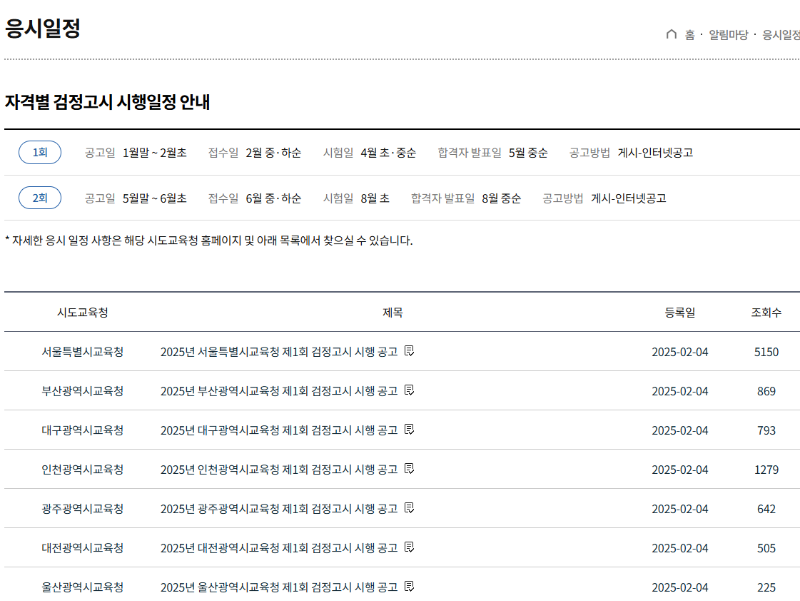
Task: Click 1회 합격자 발표일 value 5월 중순
Action: click(528, 153)
